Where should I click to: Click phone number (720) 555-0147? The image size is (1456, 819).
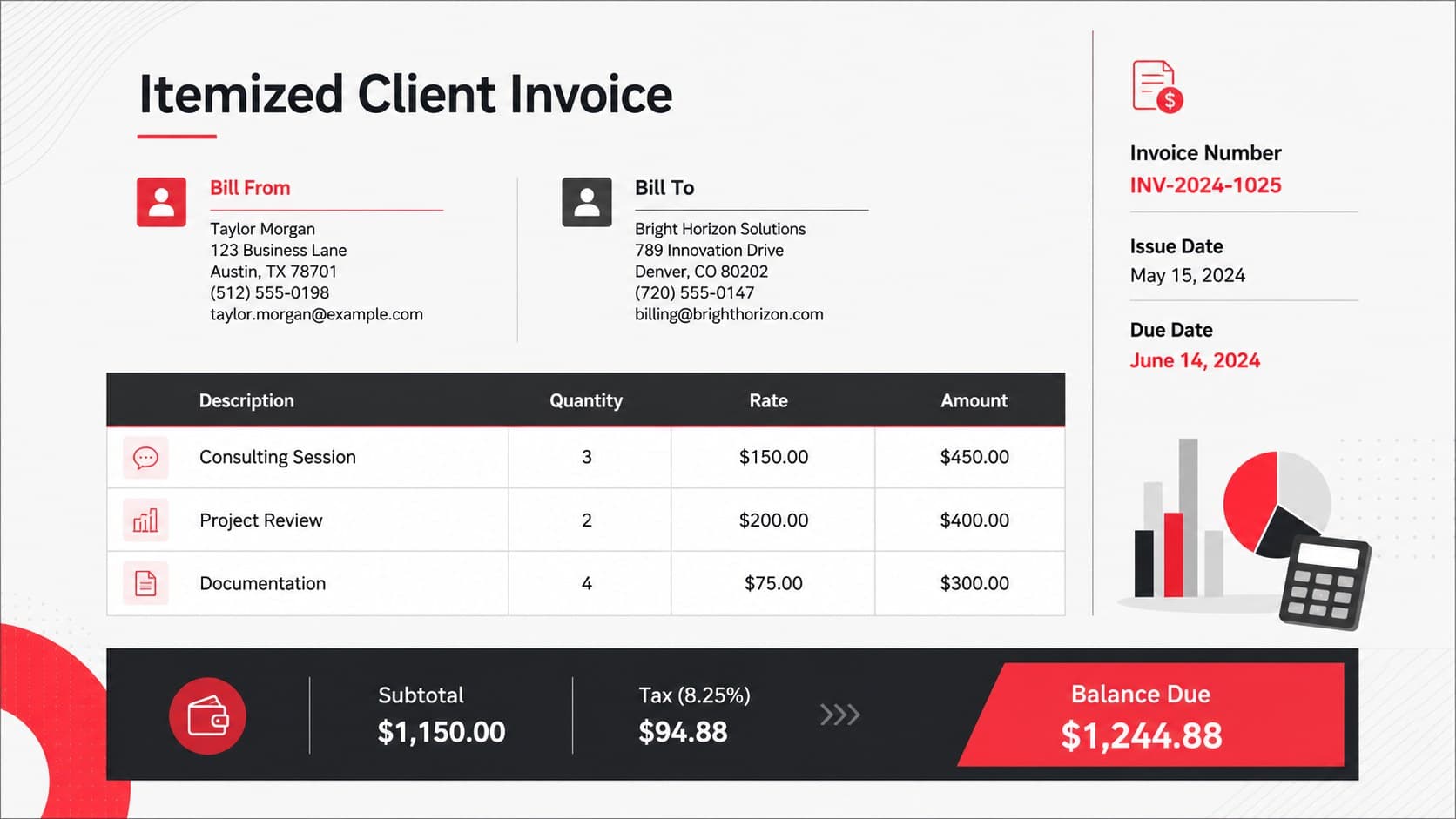[x=694, y=292]
